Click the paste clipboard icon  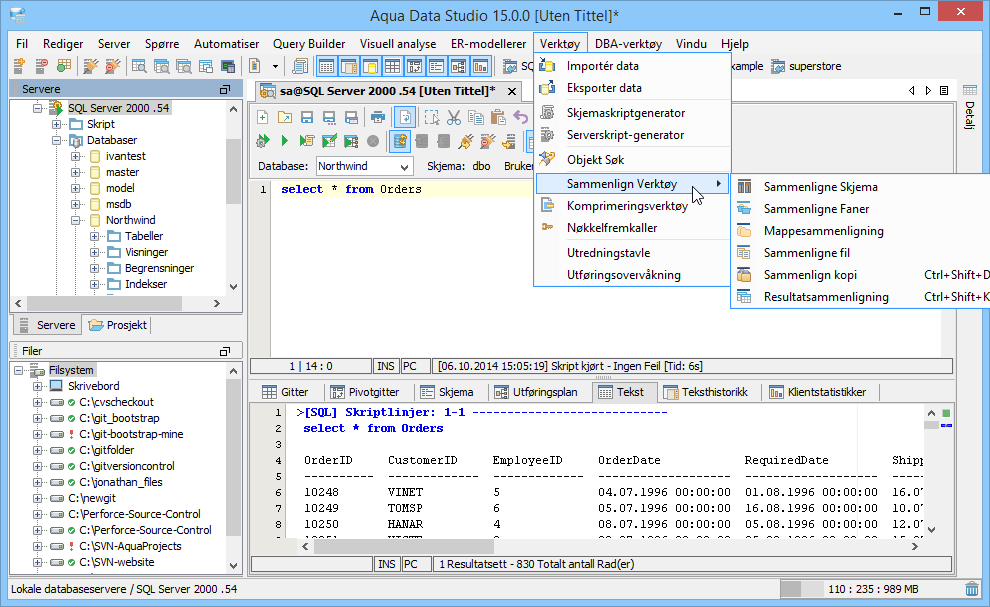pyautogui.click(x=498, y=117)
